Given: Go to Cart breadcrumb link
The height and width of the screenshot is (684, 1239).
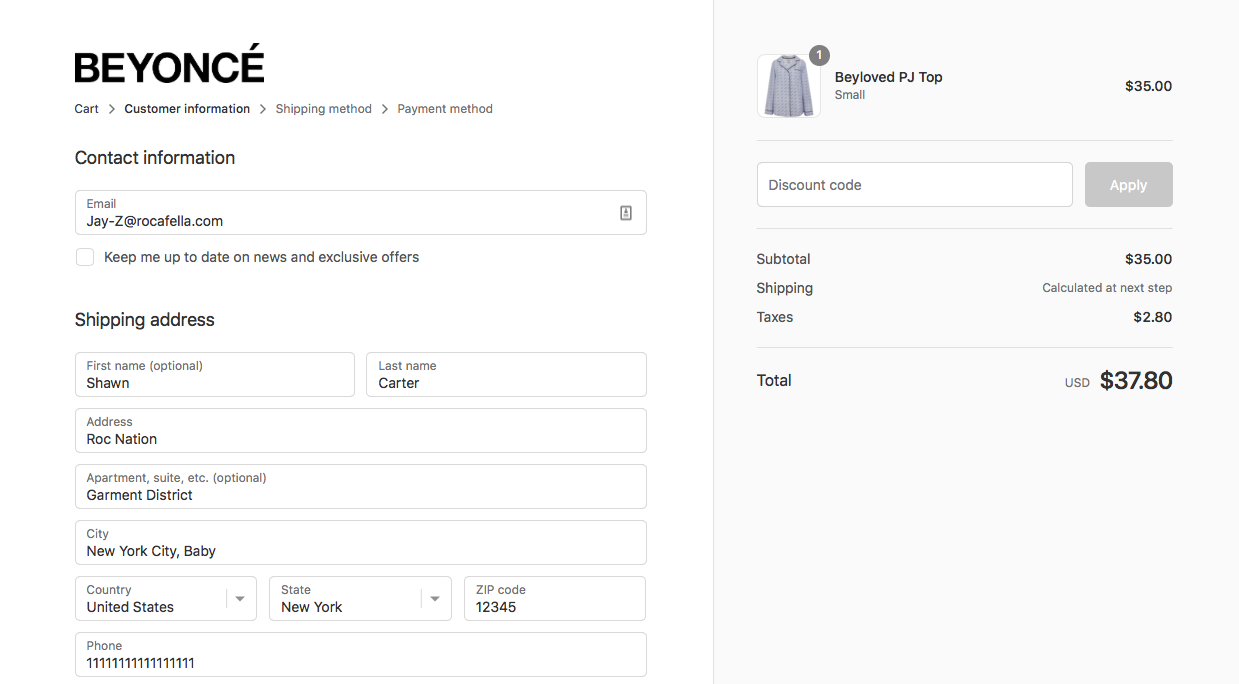Looking at the screenshot, I should point(86,109).
